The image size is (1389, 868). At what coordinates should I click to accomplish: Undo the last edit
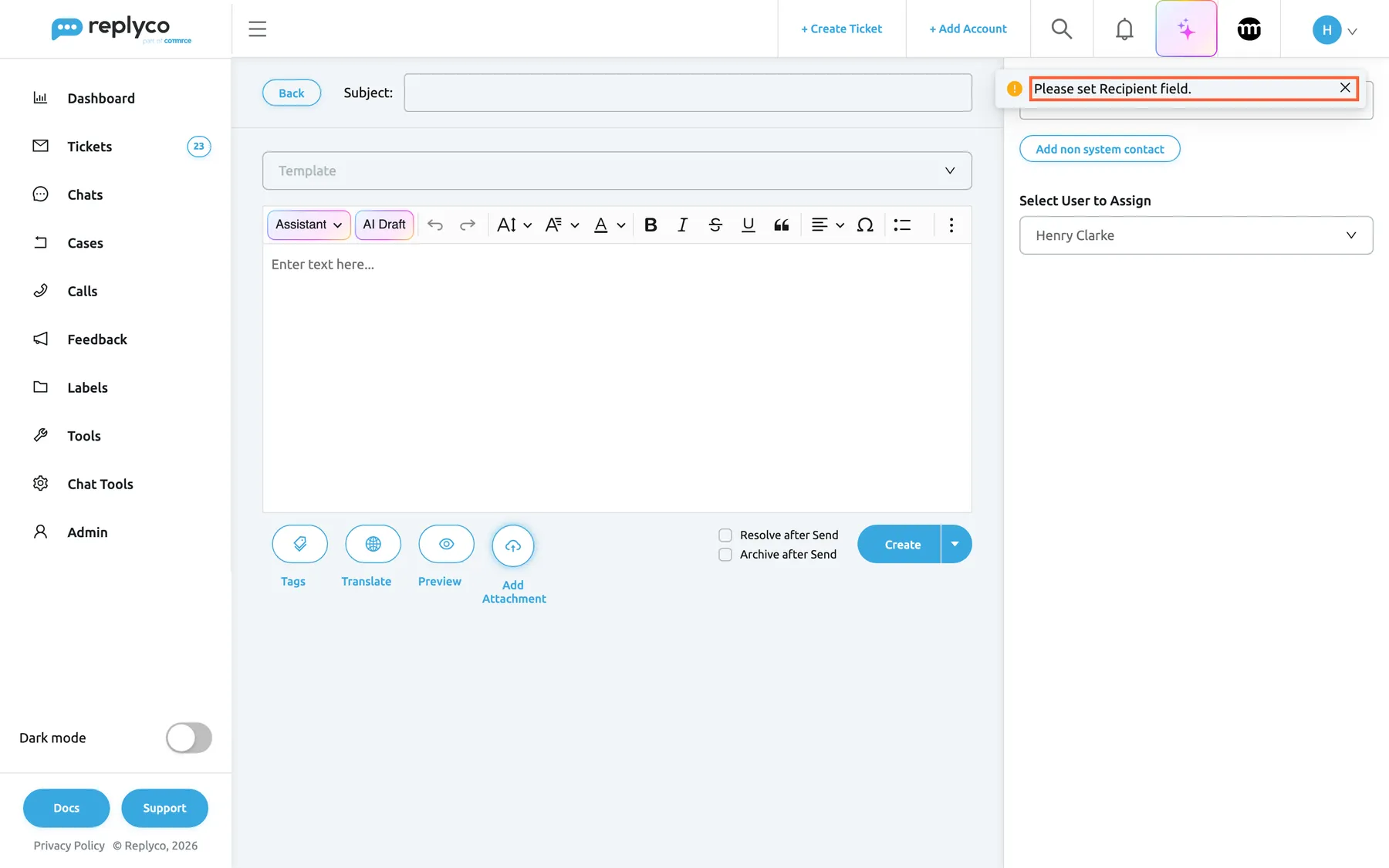[x=435, y=225]
